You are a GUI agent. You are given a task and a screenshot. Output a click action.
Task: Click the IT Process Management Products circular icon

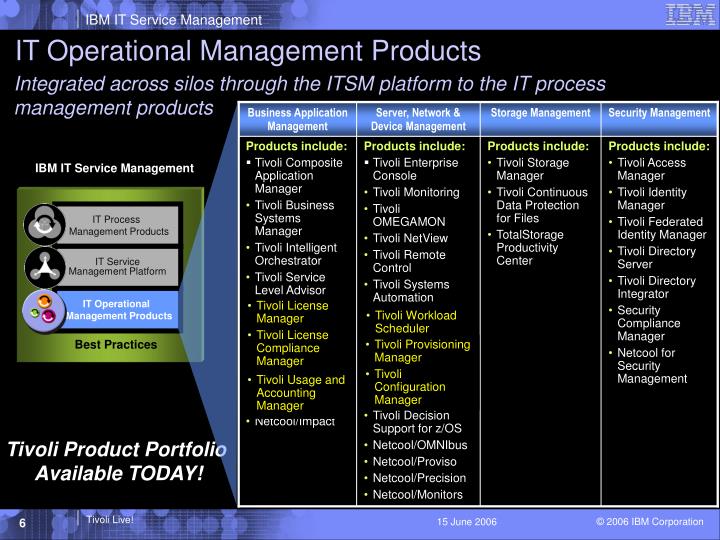tap(44, 225)
